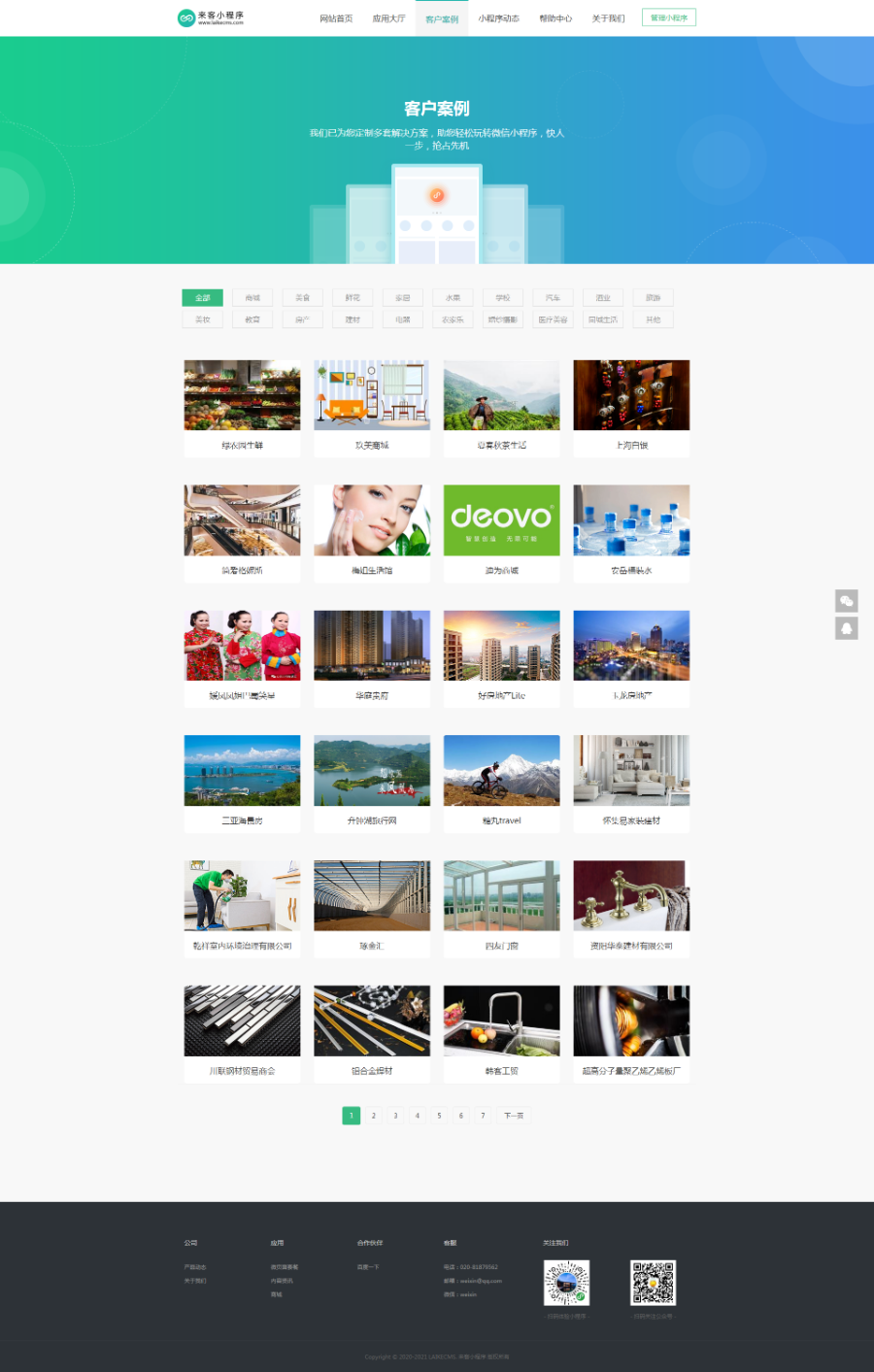Filter cases by 美食 category
The image size is (874, 1372).
pos(302,298)
